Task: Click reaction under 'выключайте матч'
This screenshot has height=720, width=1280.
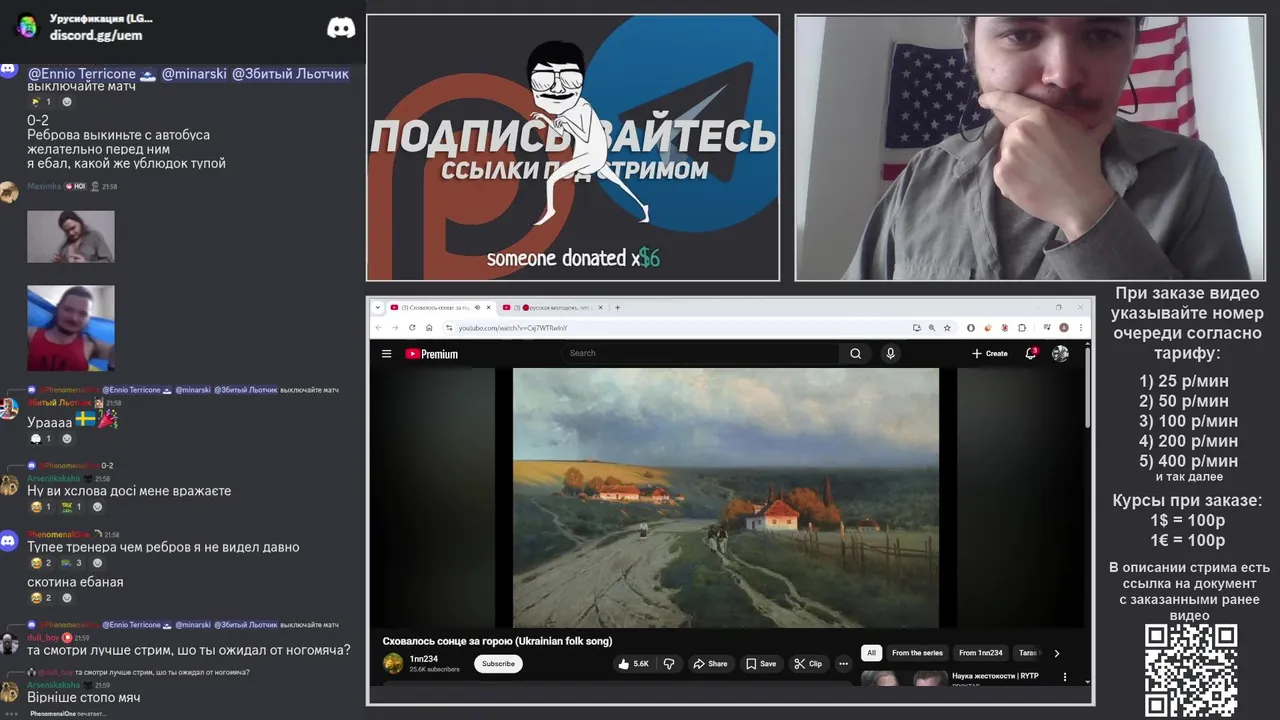Action: [x=40, y=102]
